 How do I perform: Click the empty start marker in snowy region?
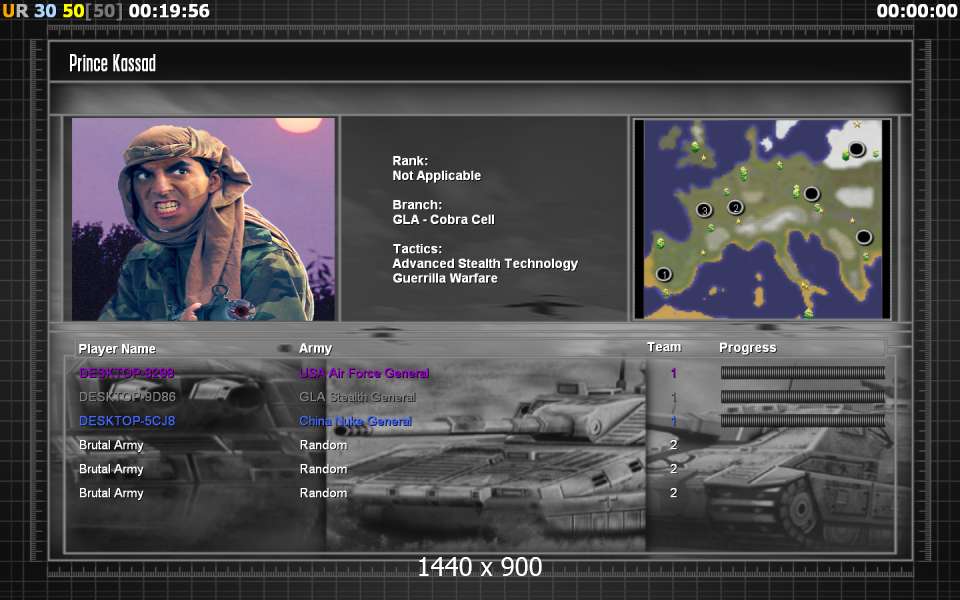(856, 149)
